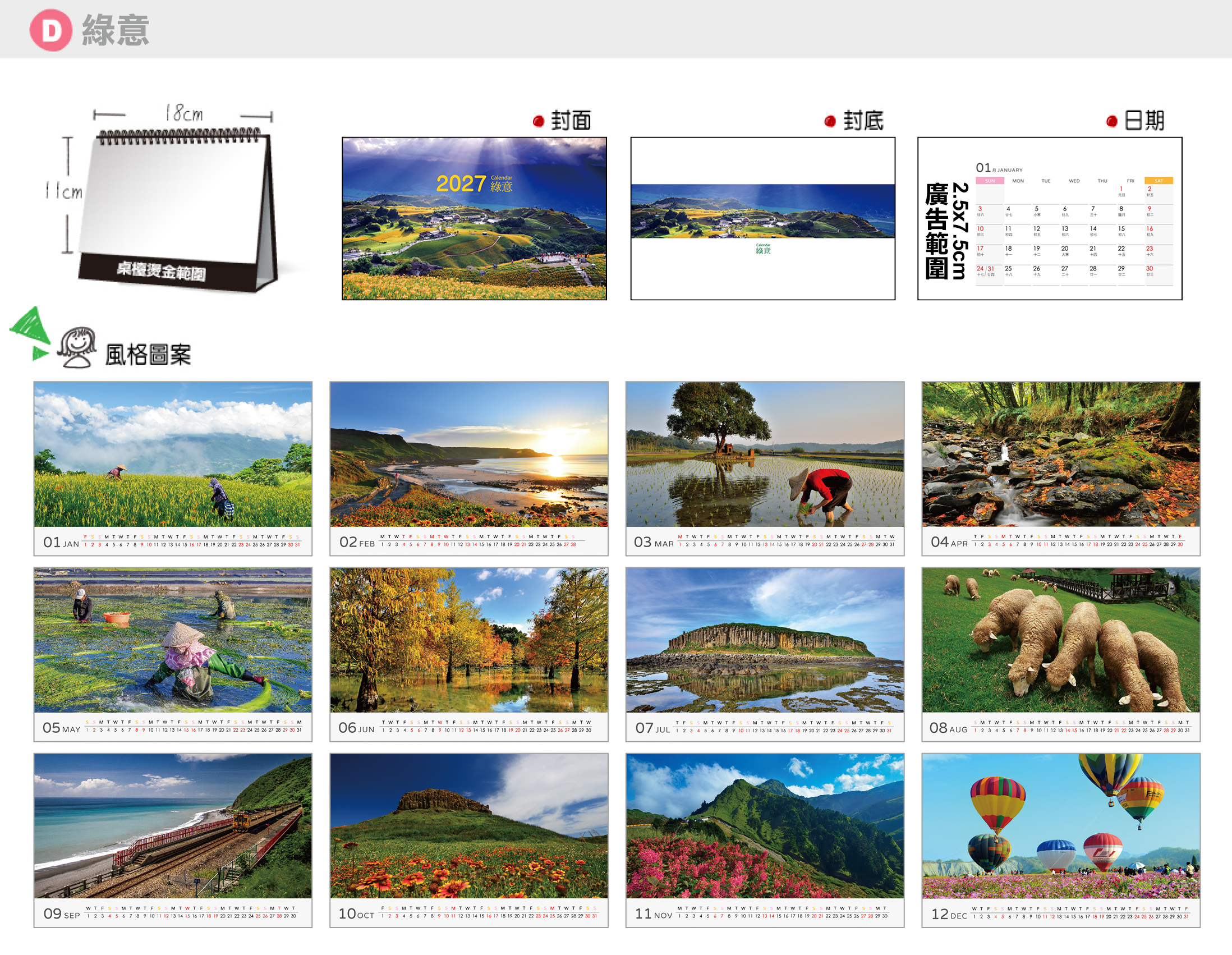Click the red dot beside 日期
The width and height of the screenshot is (1232, 955).
[1112, 121]
